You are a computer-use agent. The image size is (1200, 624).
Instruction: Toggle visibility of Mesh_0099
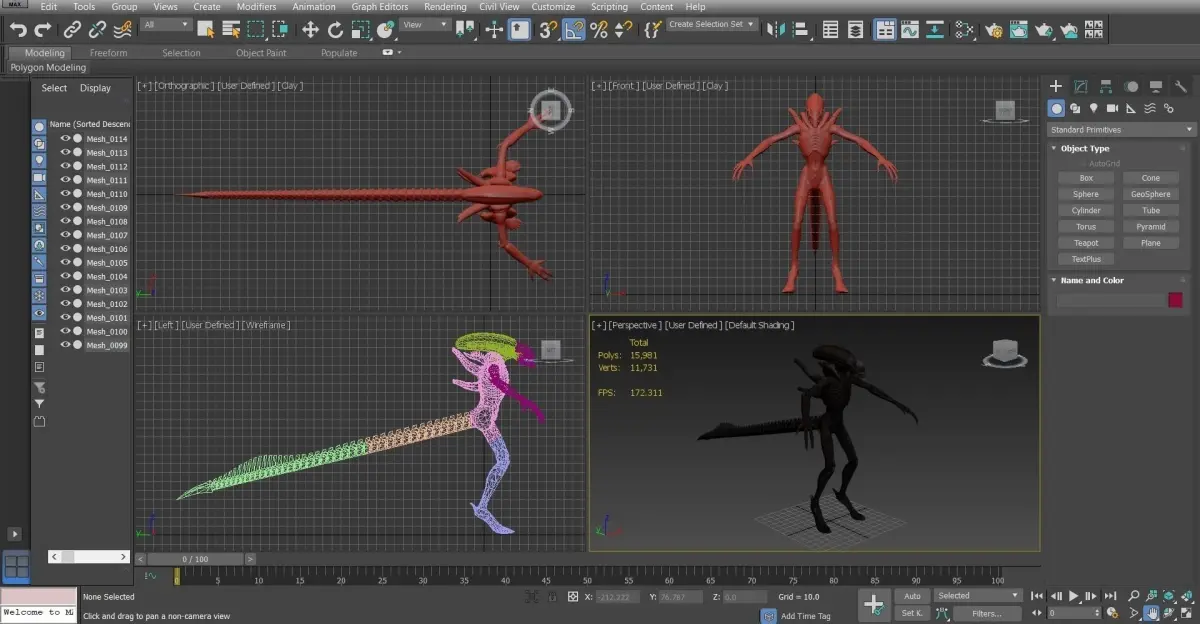[x=66, y=345]
